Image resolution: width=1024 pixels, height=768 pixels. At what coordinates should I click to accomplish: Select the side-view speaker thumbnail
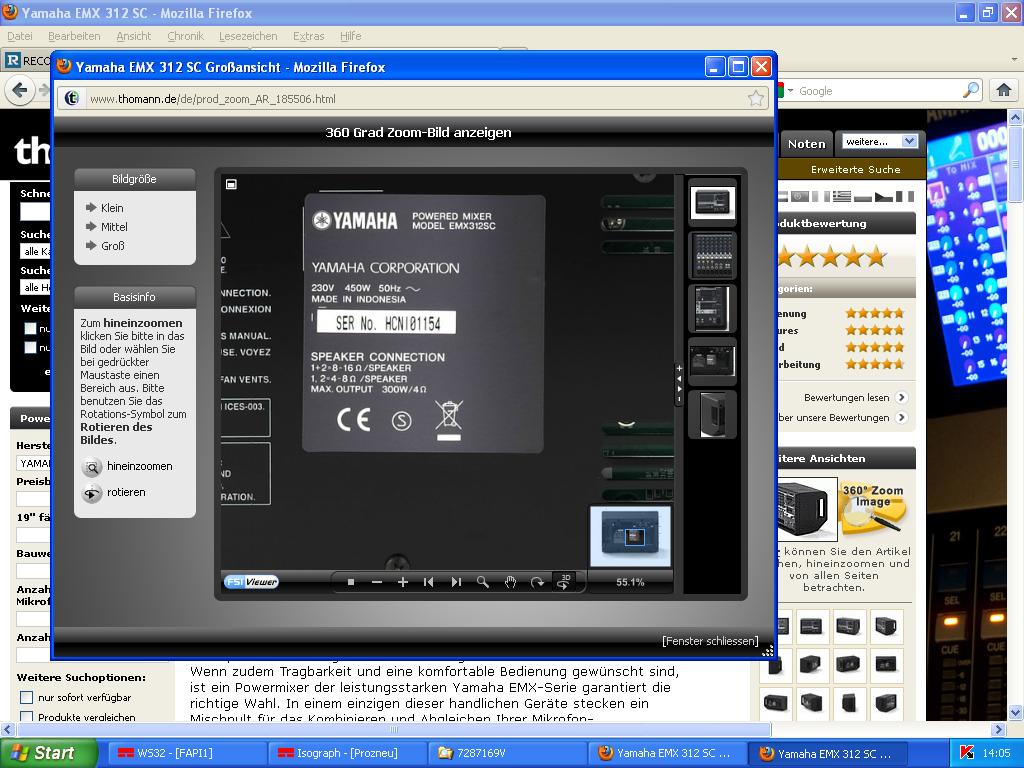point(712,414)
